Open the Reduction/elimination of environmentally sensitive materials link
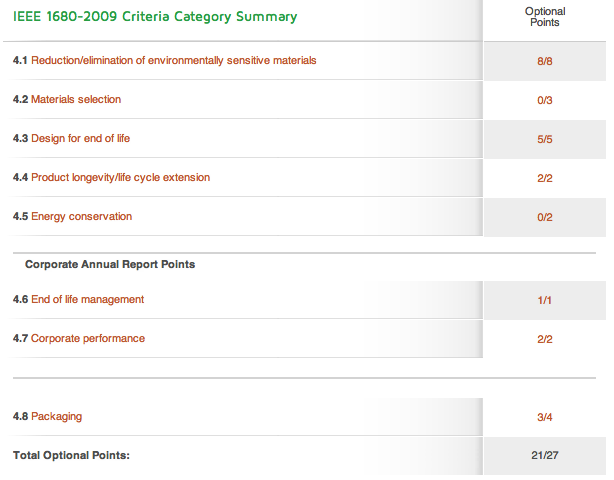The image size is (614, 480). pos(173,61)
